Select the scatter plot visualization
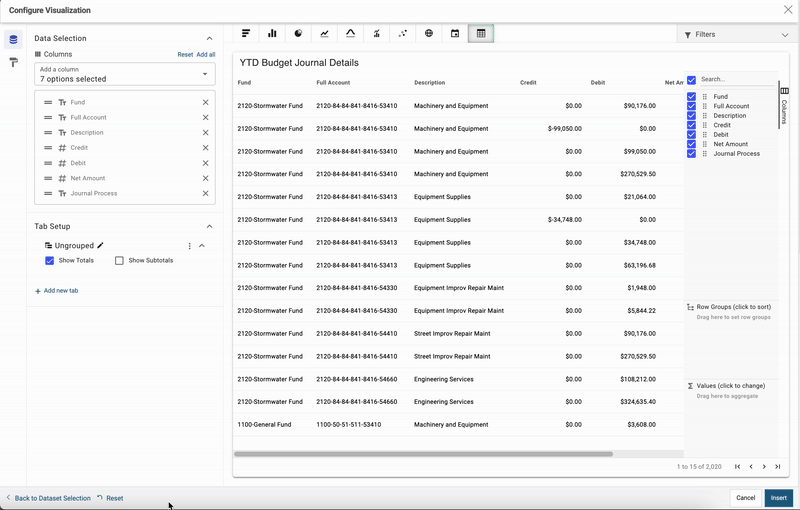Image resolution: width=800 pixels, height=510 pixels. pos(403,34)
